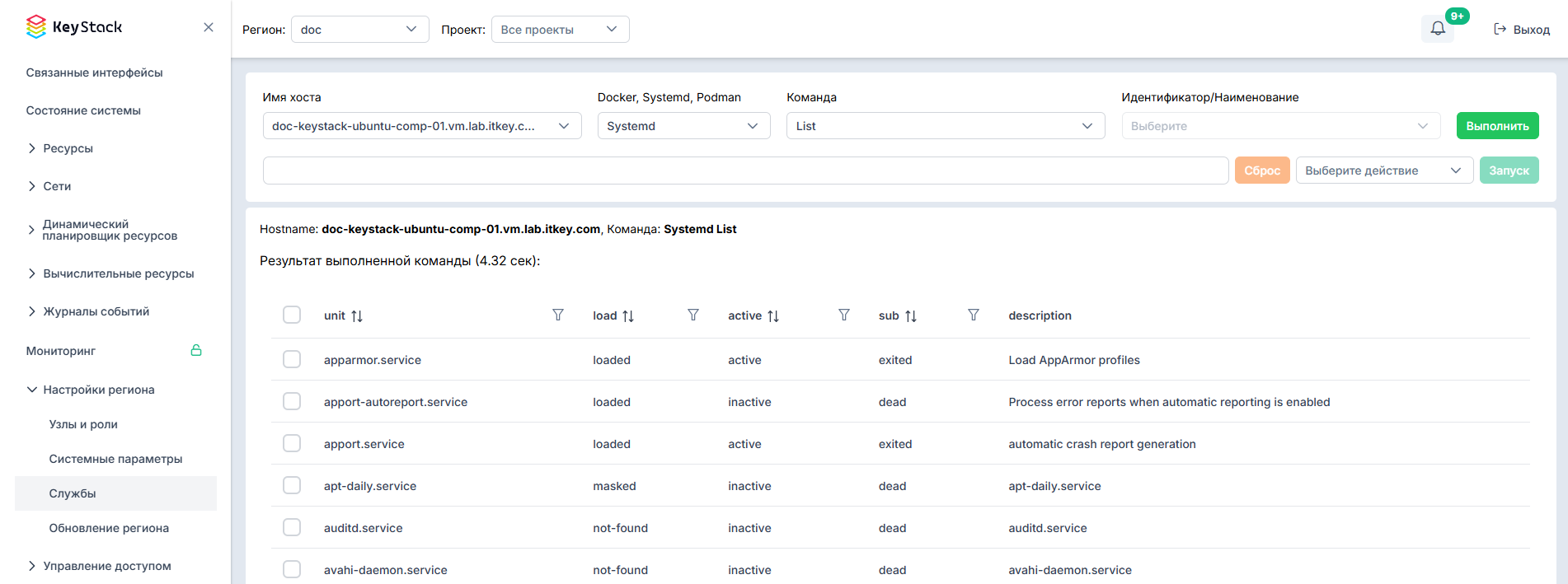The image size is (1568, 584).
Task: Close the sidebar with the X icon
Action: tap(209, 27)
